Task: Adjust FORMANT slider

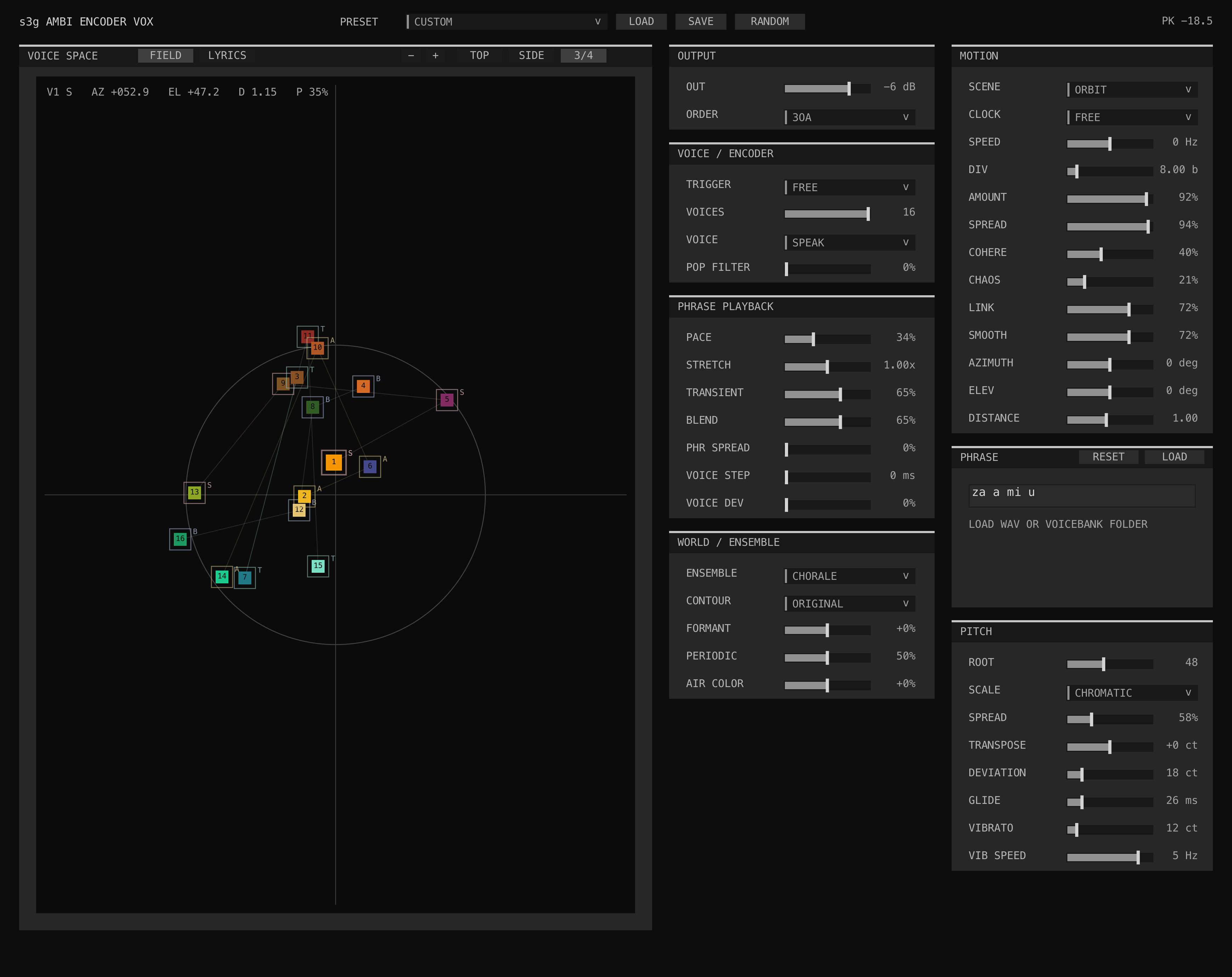Action: coord(827,630)
